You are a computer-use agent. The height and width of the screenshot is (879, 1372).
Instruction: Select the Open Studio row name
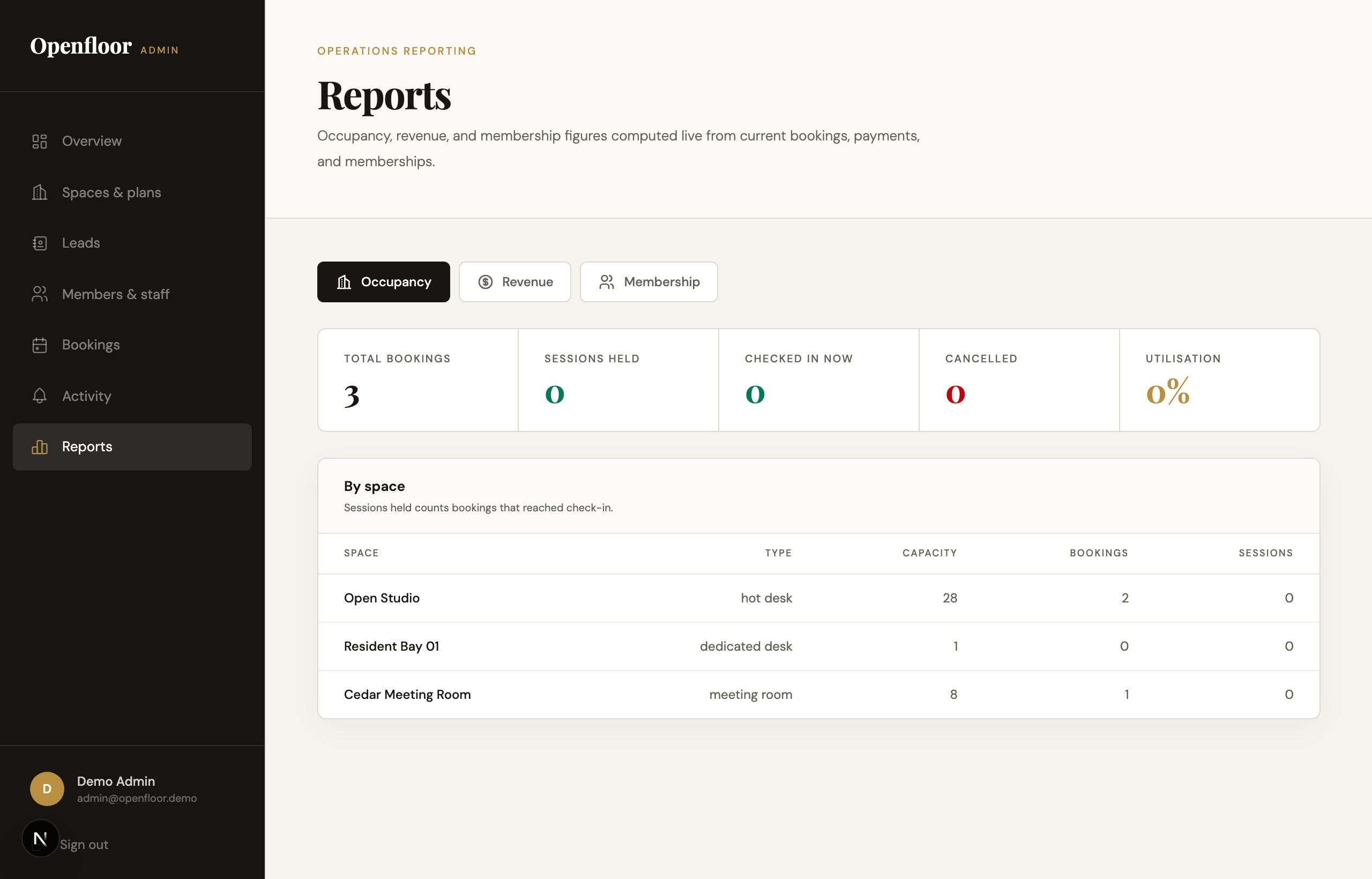(x=382, y=598)
